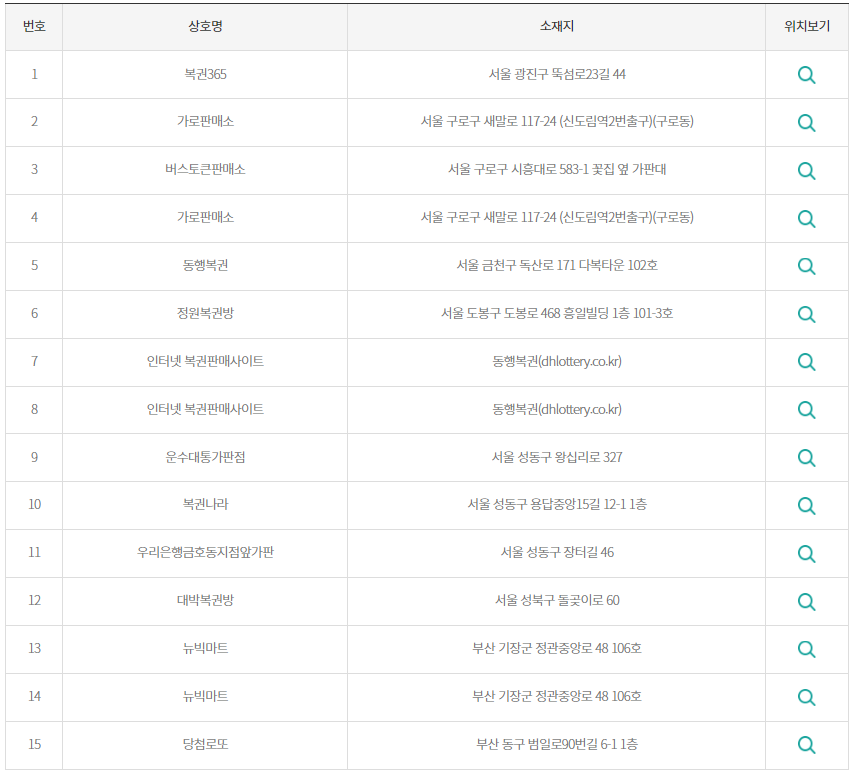Select store name 우리은행금호동지점앞가판

pos(205,552)
